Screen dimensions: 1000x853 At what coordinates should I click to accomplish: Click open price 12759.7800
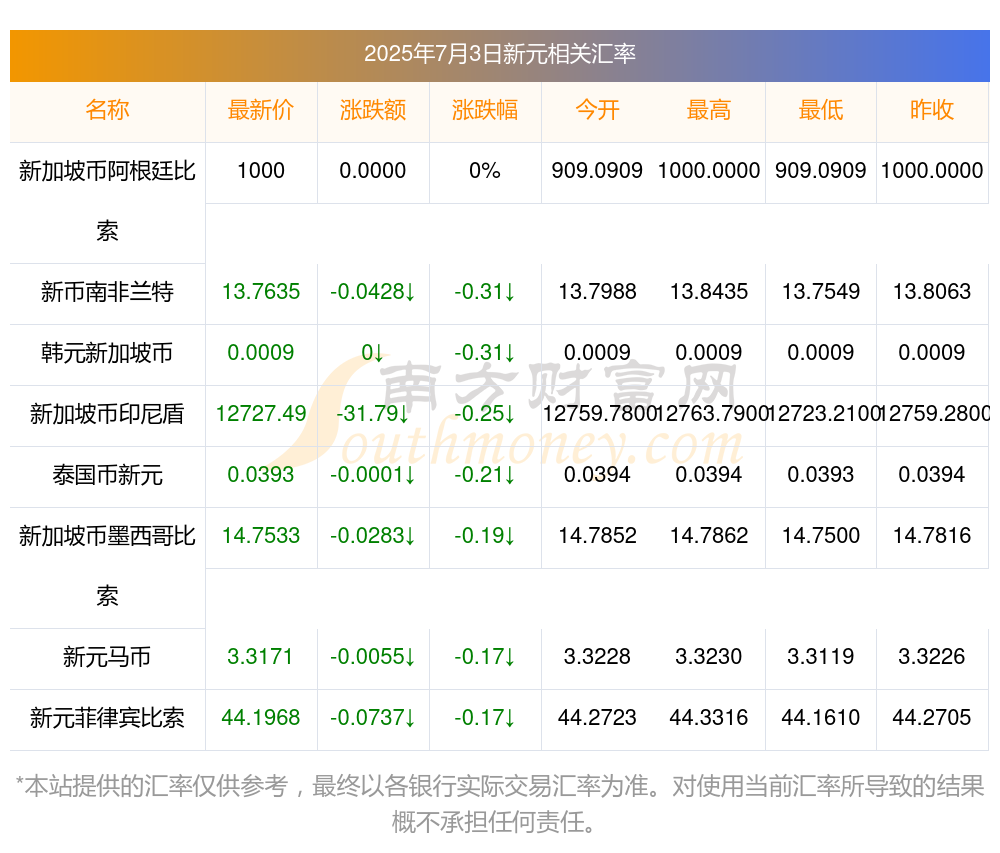coord(599,413)
